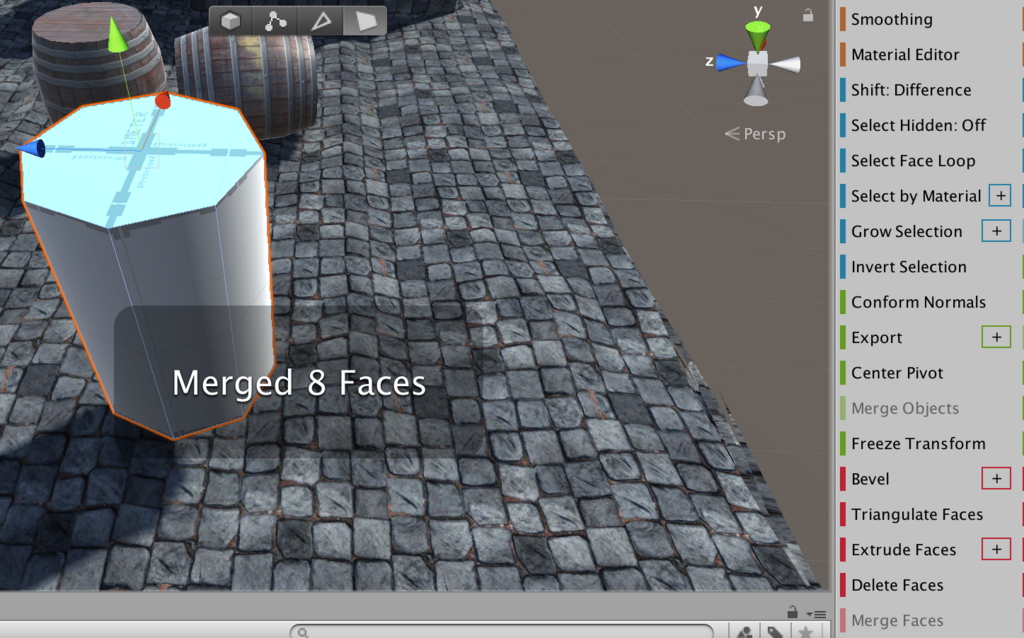
Task: Click in the Project panel search field
Action: pyautogui.click(x=502, y=631)
